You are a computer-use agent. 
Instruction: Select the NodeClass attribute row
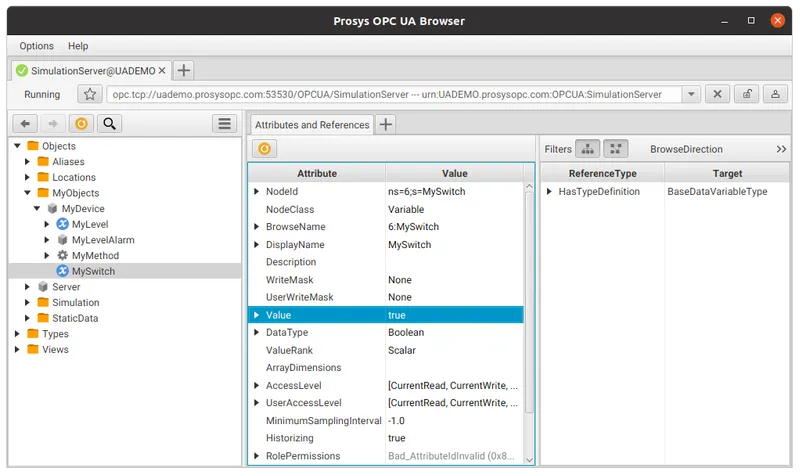point(386,209)
